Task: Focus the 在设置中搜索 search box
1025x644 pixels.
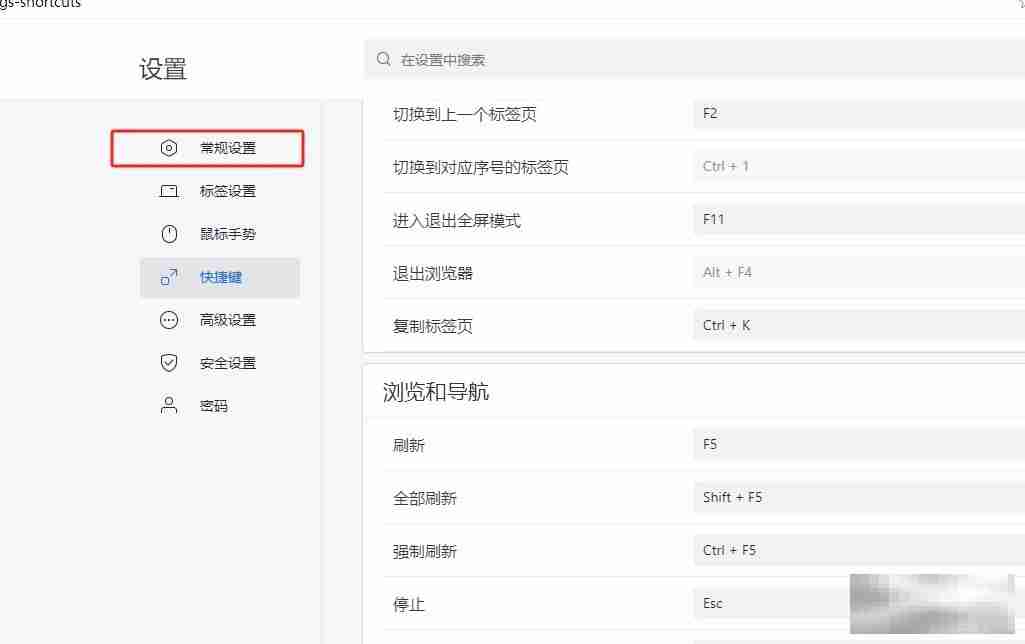Action: tap(694, 59)
